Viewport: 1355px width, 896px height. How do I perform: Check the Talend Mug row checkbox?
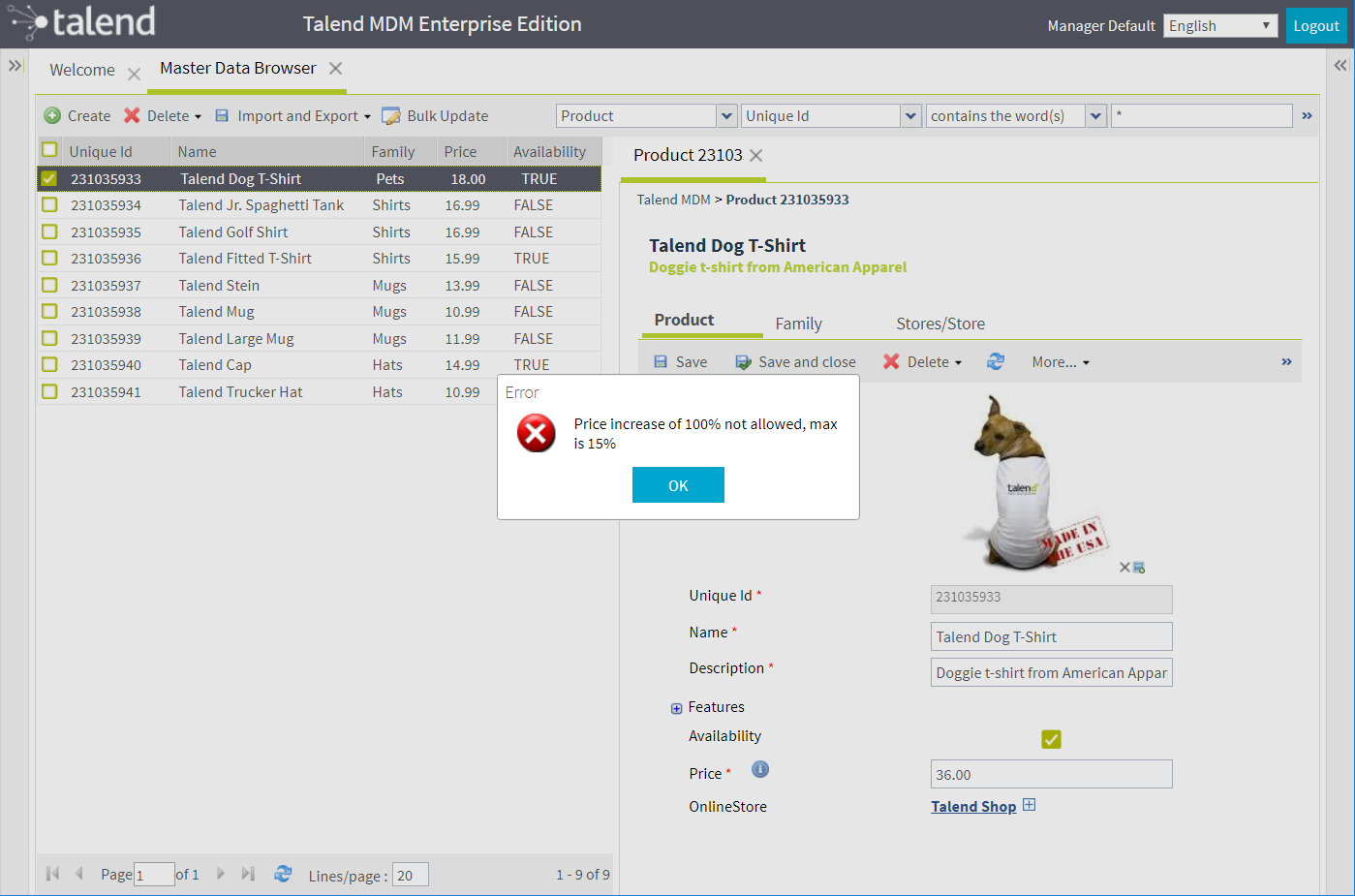pos(49,311)
